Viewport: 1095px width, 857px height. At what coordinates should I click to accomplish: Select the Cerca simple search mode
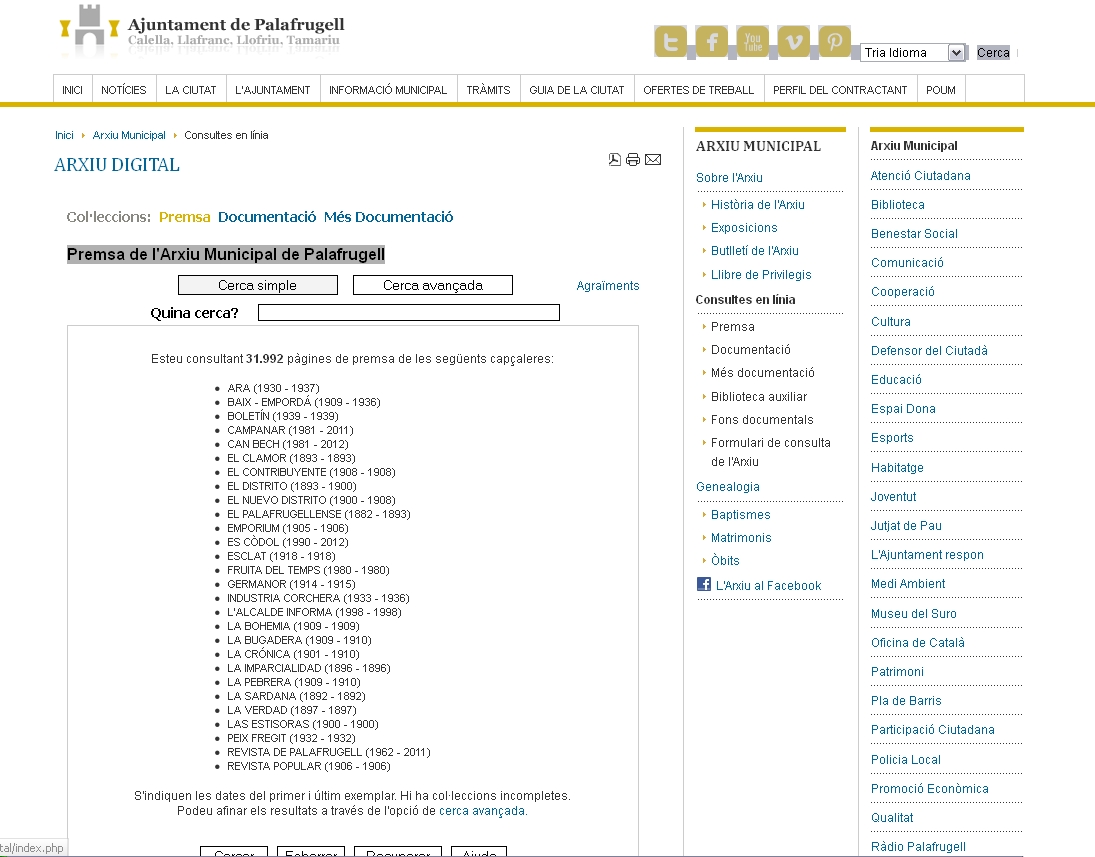[257, 286]
